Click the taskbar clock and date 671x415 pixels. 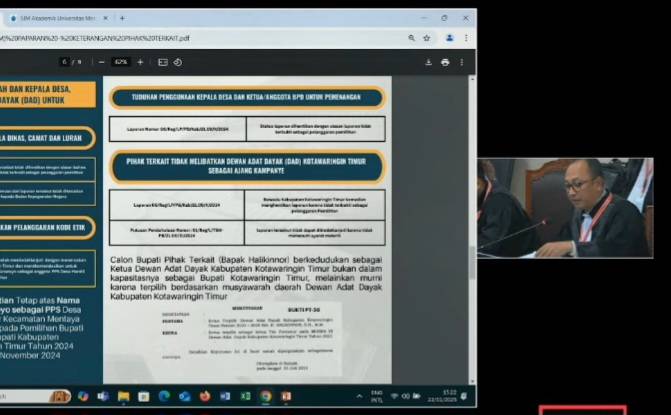coord(442,396)
